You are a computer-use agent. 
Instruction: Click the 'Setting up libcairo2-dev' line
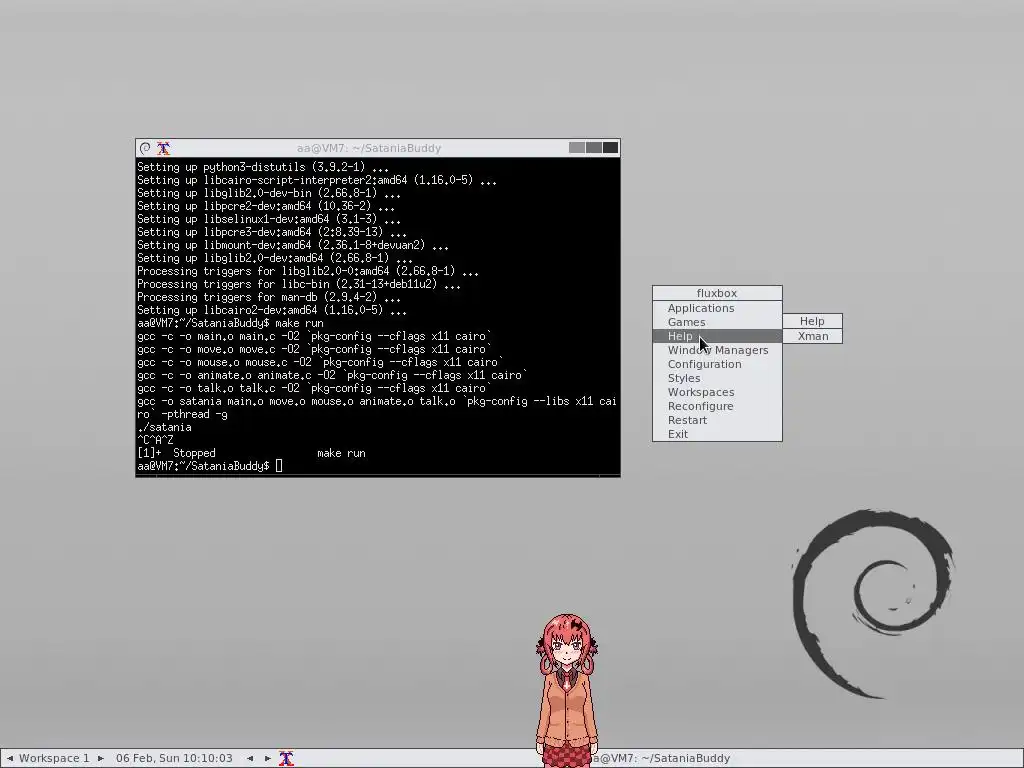[272, 310]
